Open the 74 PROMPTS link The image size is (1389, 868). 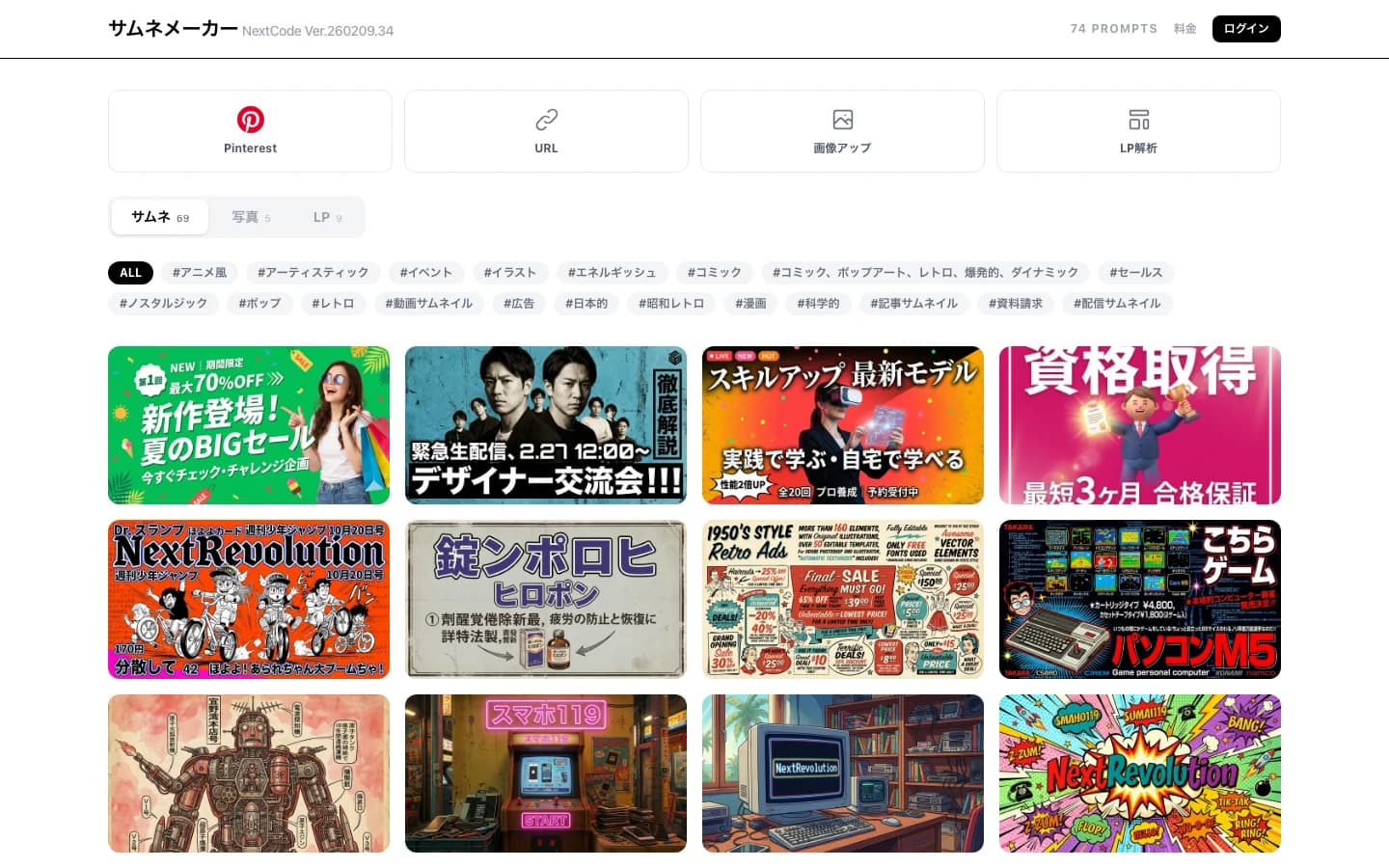(x=1113, y=29)
